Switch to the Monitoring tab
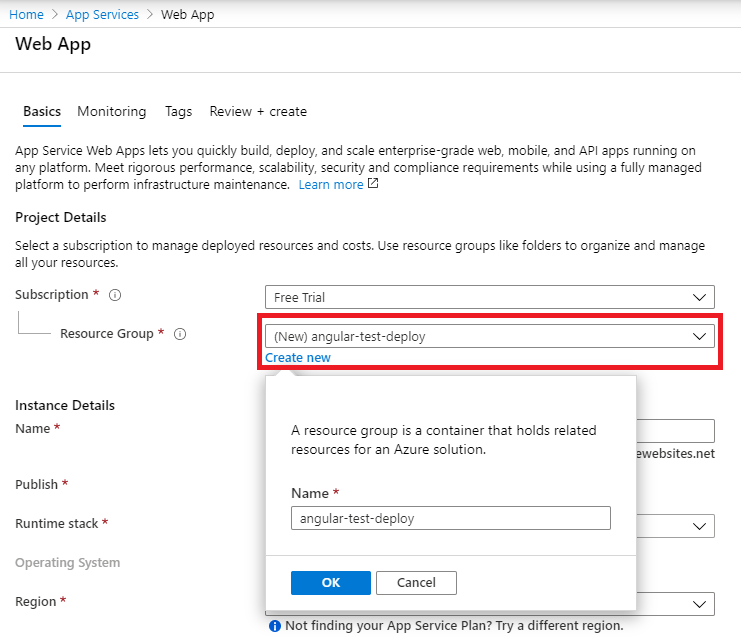The width and height of the screenshot is (749, 643). [x=112, y=112]
